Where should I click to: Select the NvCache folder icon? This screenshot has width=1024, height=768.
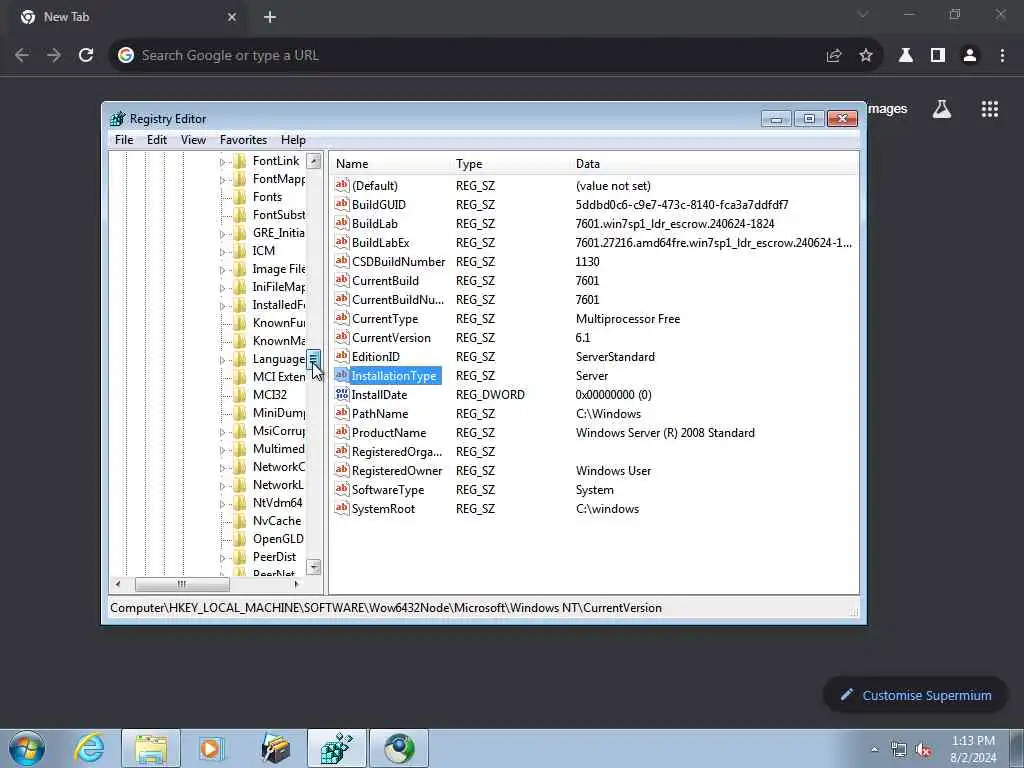coord(240,520)
